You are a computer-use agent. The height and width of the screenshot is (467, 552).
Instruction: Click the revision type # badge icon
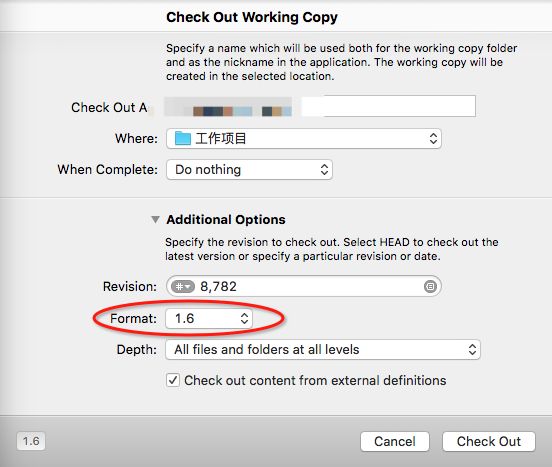point(183,286)
